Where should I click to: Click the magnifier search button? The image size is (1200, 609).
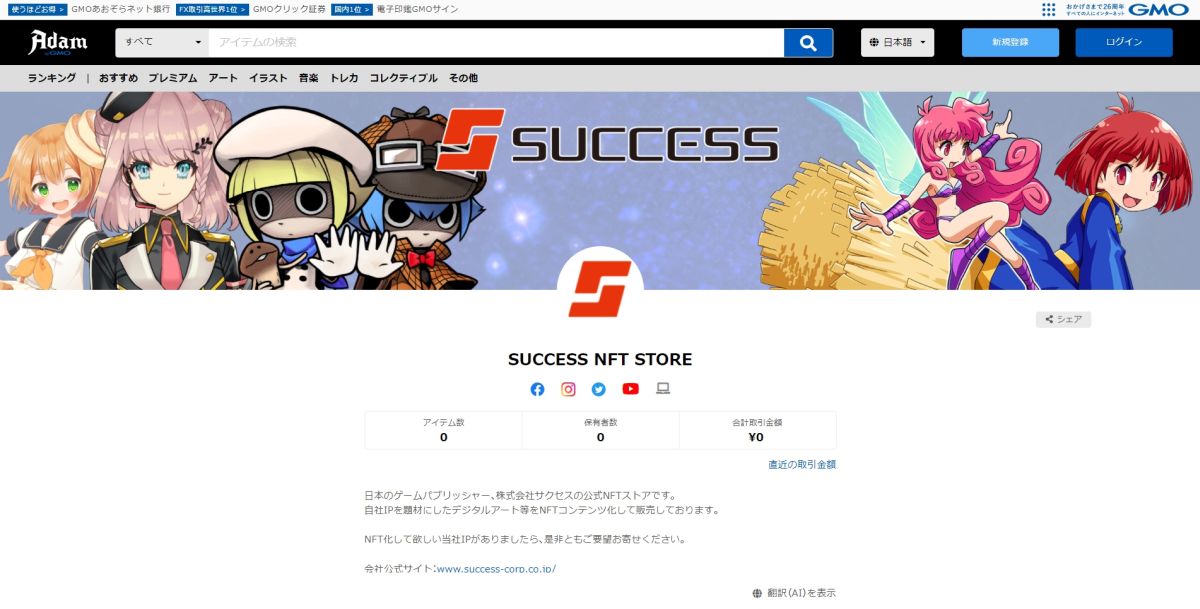[816, 43]
